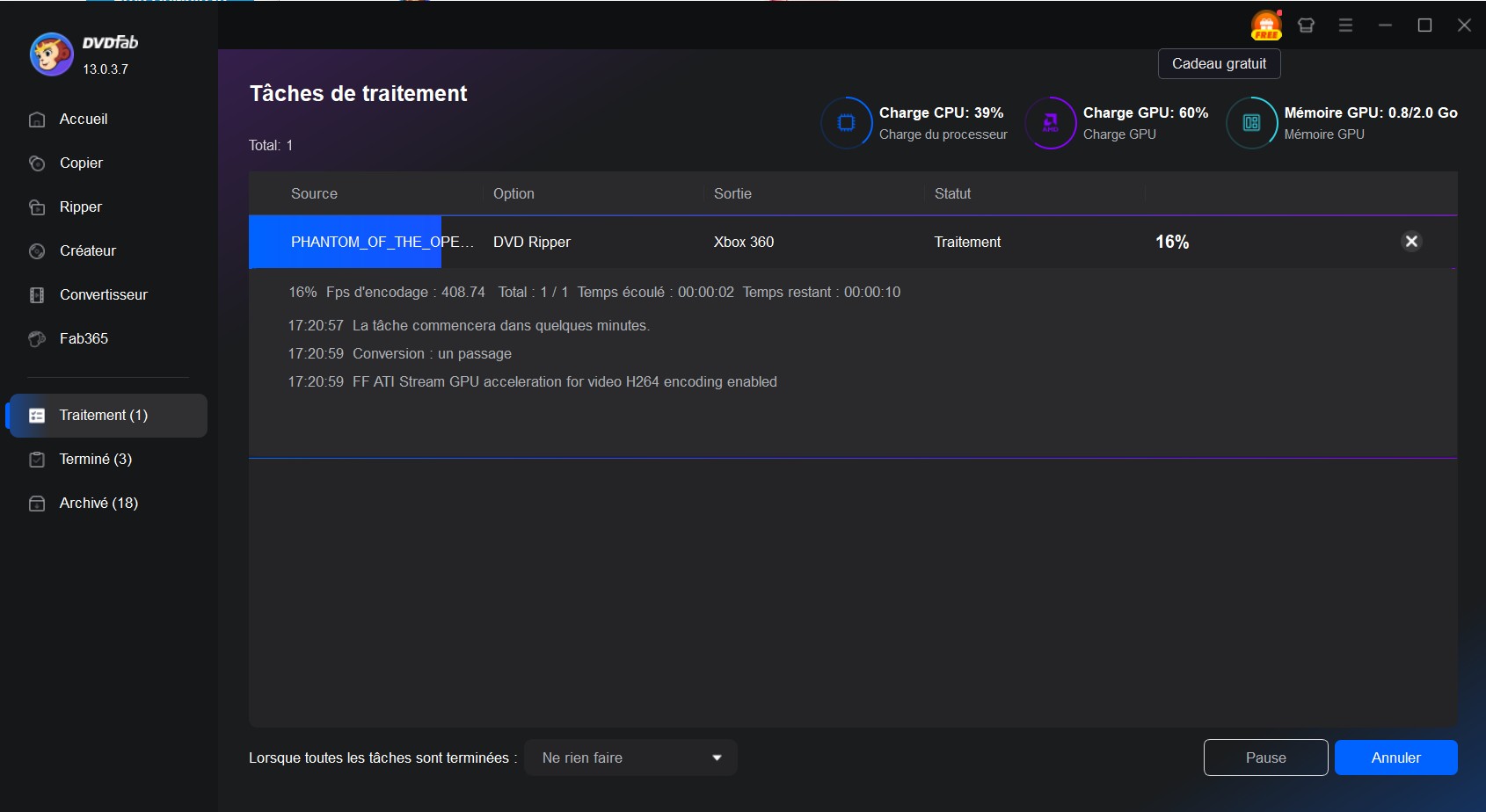Screen dimensions: 1486x812
Task: Pause the current conversion
Action: click(1265, 757)
